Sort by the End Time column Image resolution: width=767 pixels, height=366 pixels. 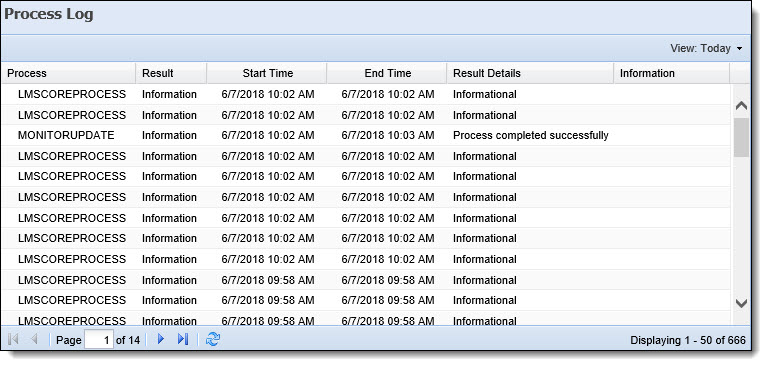(387, 73)
